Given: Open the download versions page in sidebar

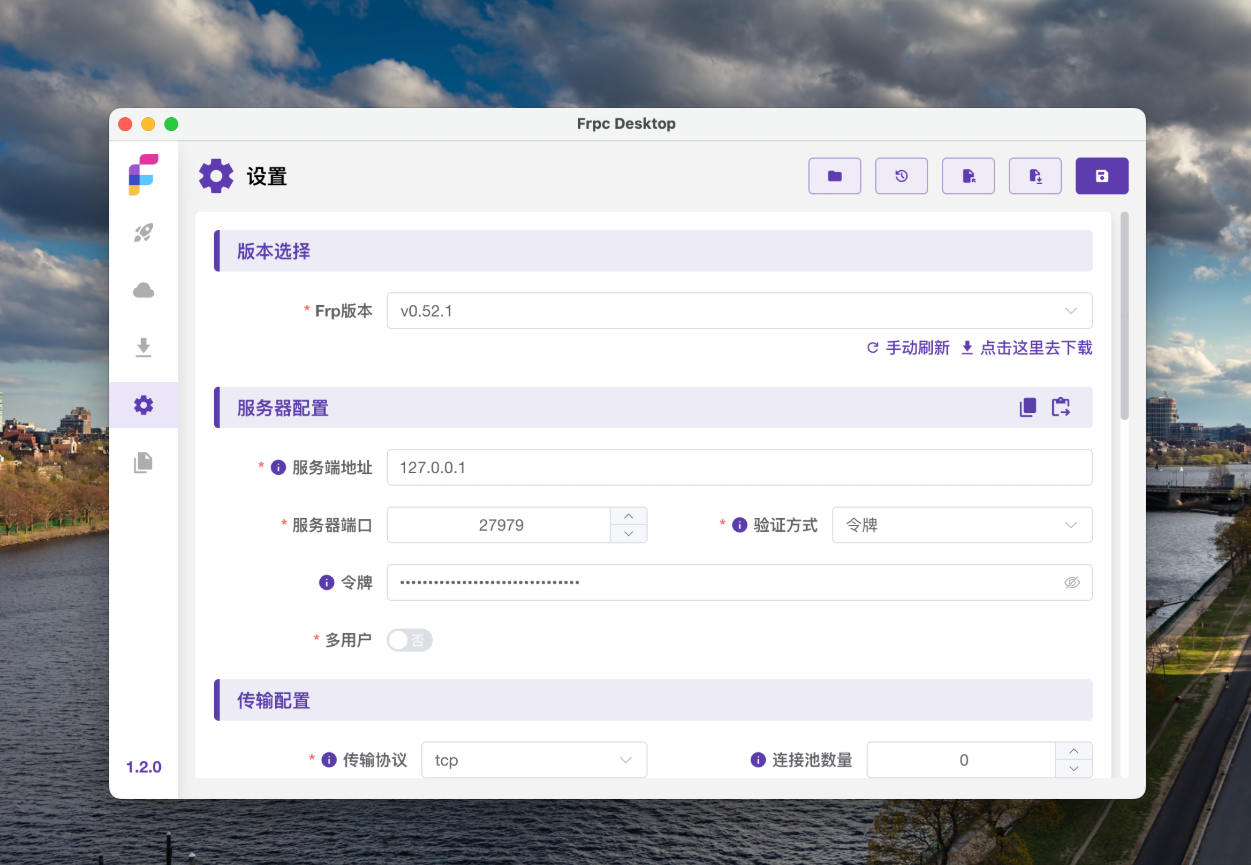Looking at the screenshot, I should 143,347.
